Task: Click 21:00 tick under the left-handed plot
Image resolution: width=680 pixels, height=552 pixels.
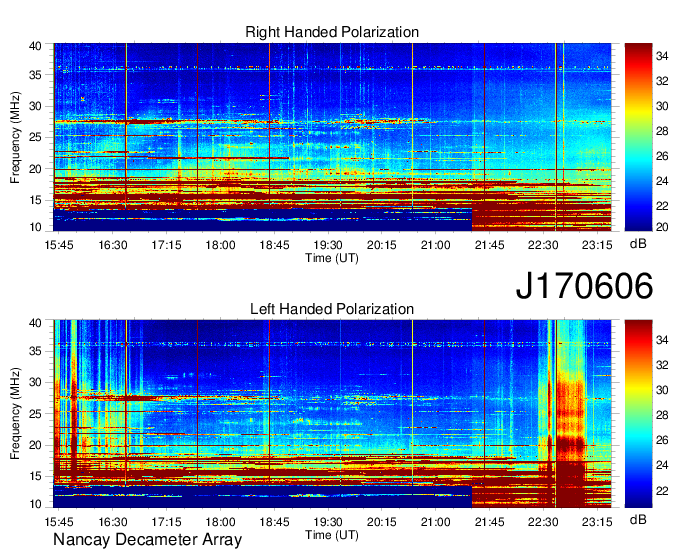Action: point(436,521)
